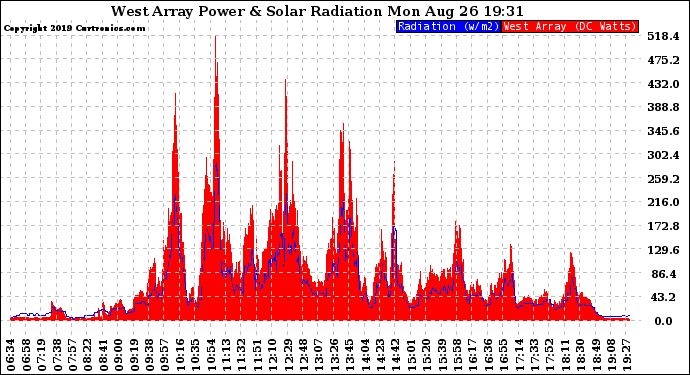Click the x-axis time label "07:19"
The width and height of the screenshot is (690, 375).
click(42, 355)
